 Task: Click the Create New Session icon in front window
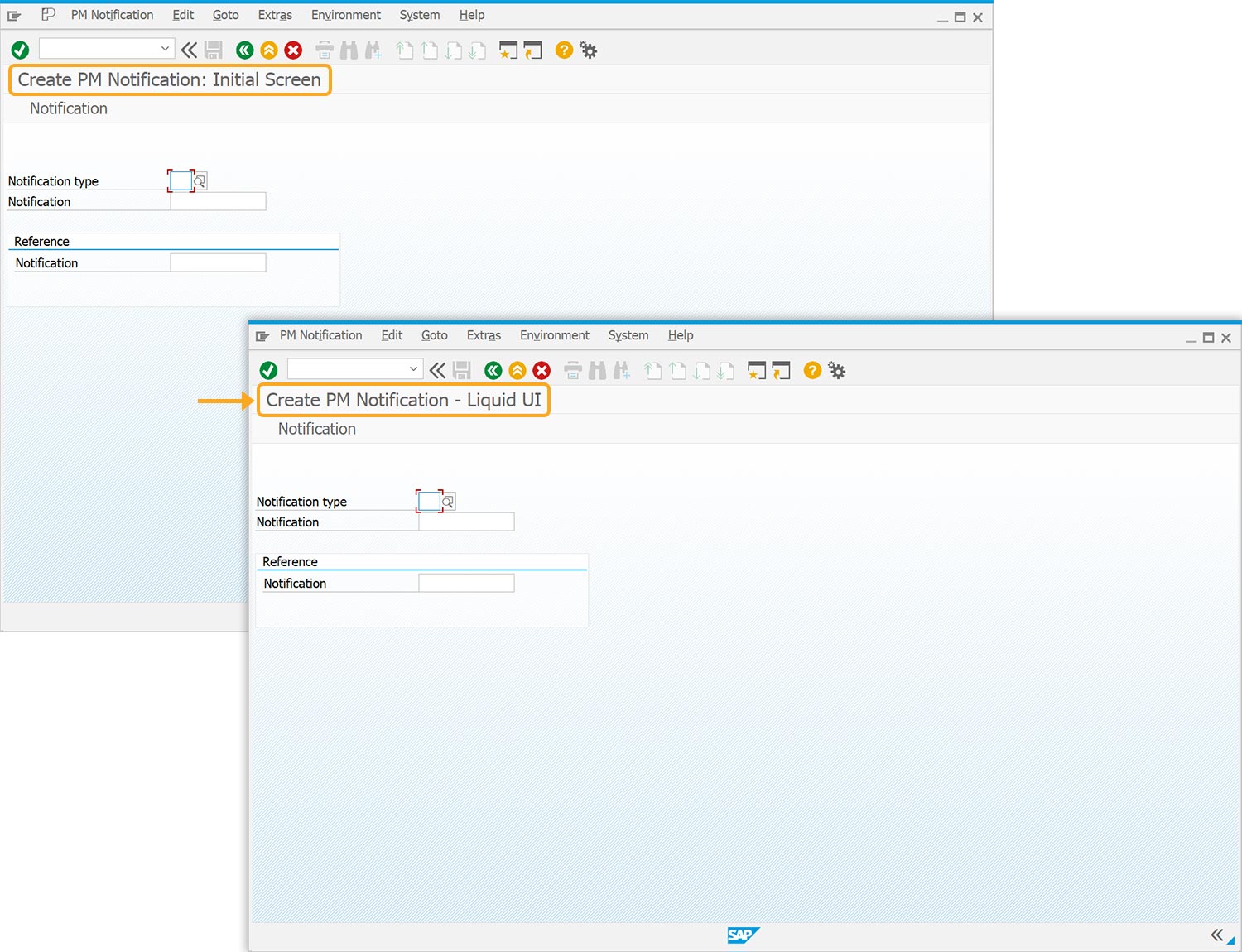point(757,371)
